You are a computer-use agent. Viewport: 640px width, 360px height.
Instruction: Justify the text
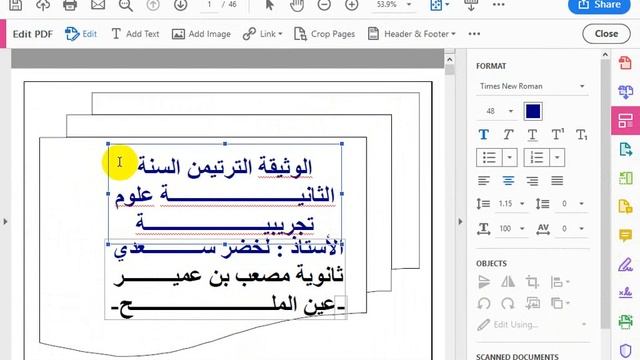(557, 180)
